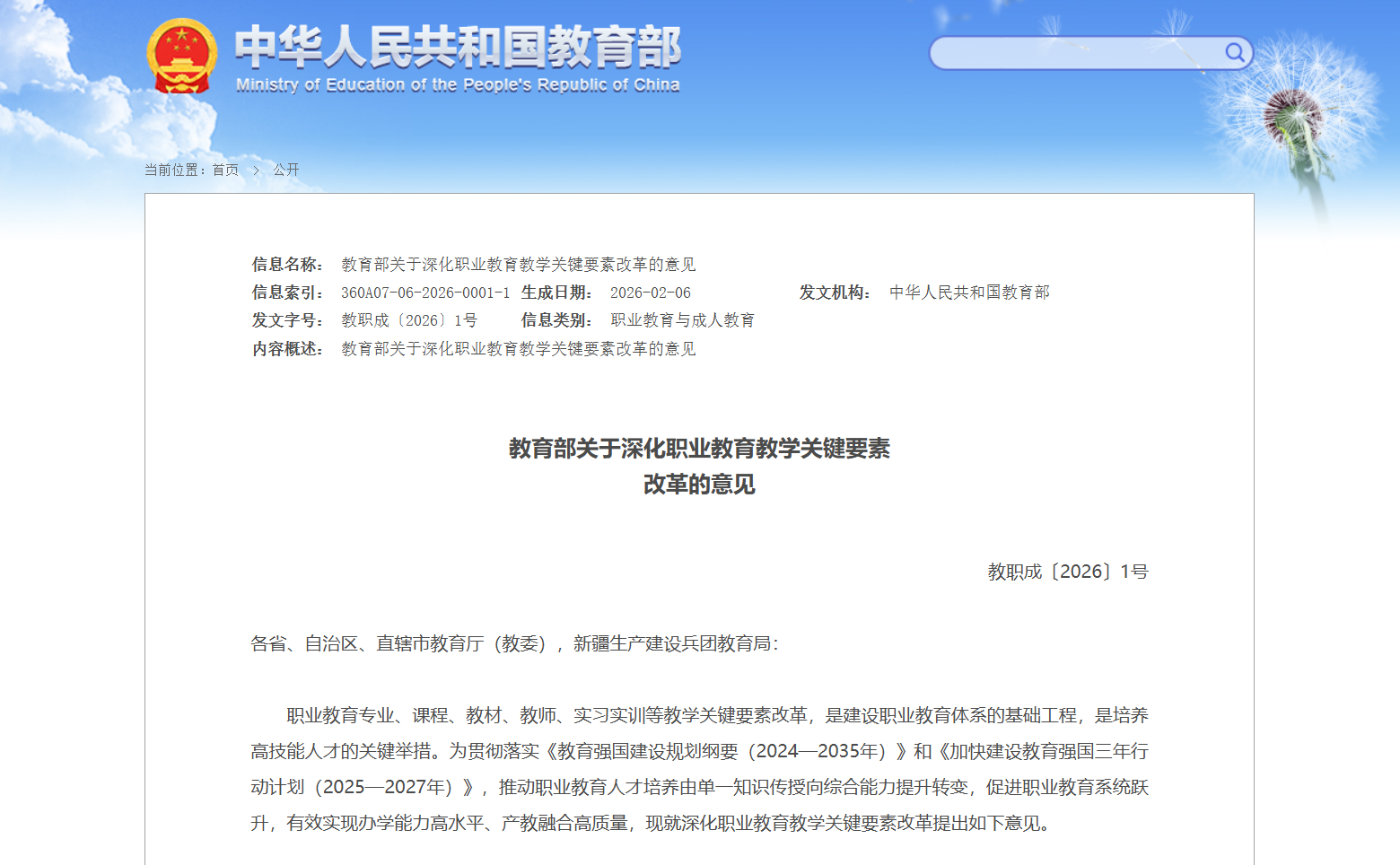This screenshot has width=1400, height=865.
Task: Click the search magnifier icon
Action: pyautogui.click(x=1235, y=52)
